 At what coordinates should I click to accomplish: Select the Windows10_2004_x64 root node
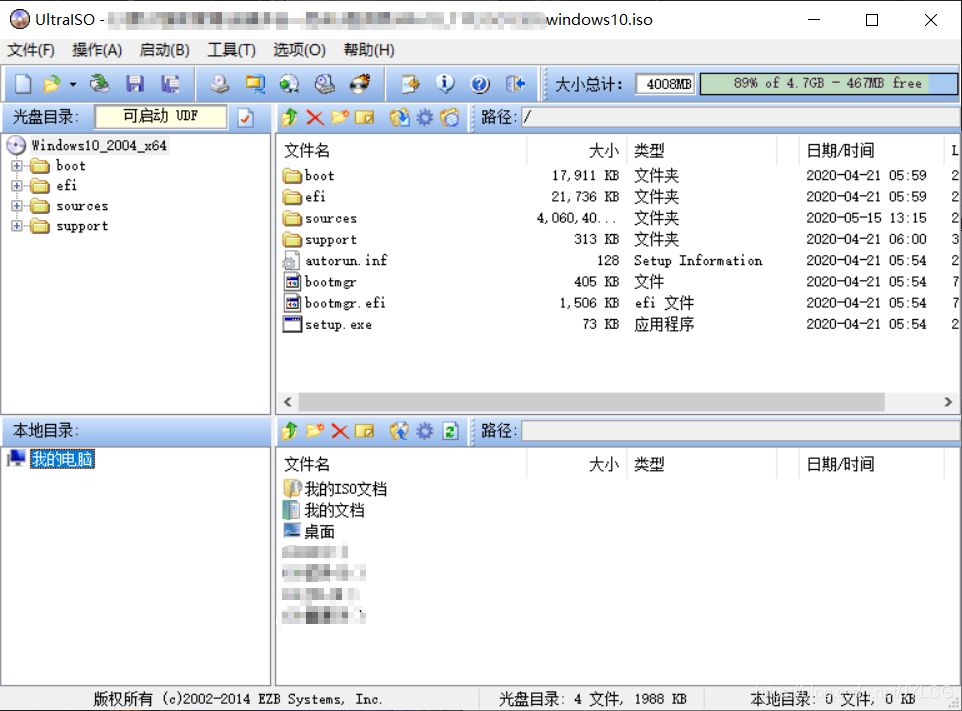(98, 145)
